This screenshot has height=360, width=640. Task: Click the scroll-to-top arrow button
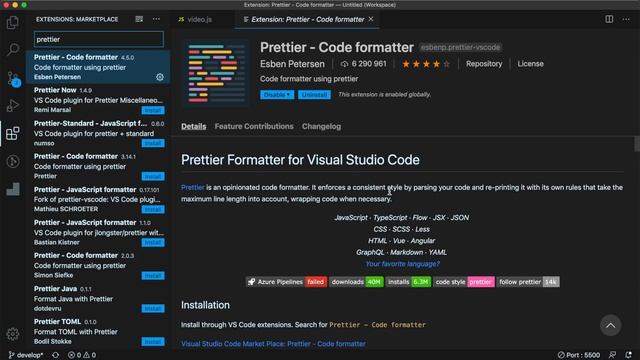coord(610,325)
